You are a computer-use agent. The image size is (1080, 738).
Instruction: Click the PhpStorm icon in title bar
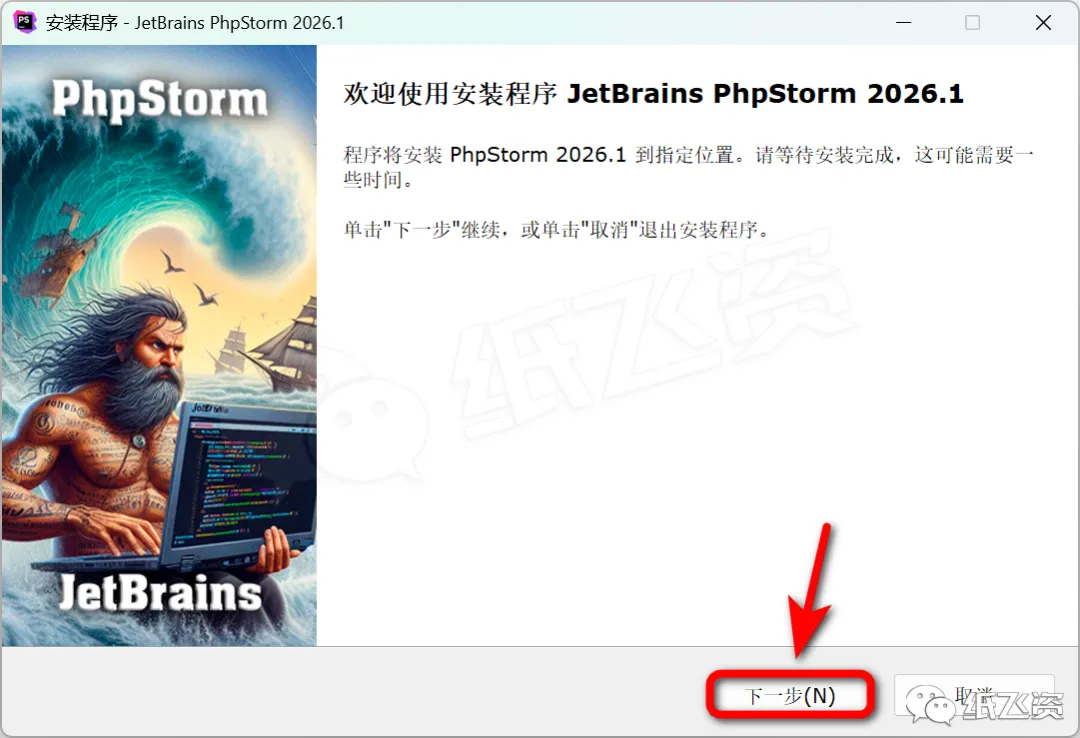pyautogui.click(x=24, y=22)
